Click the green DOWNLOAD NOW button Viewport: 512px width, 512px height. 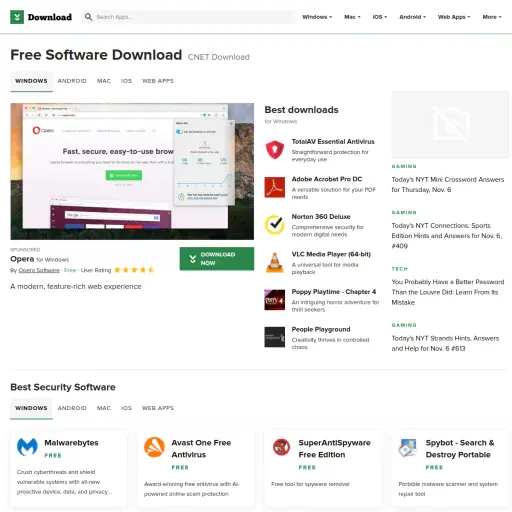click(x=217, y=259)
